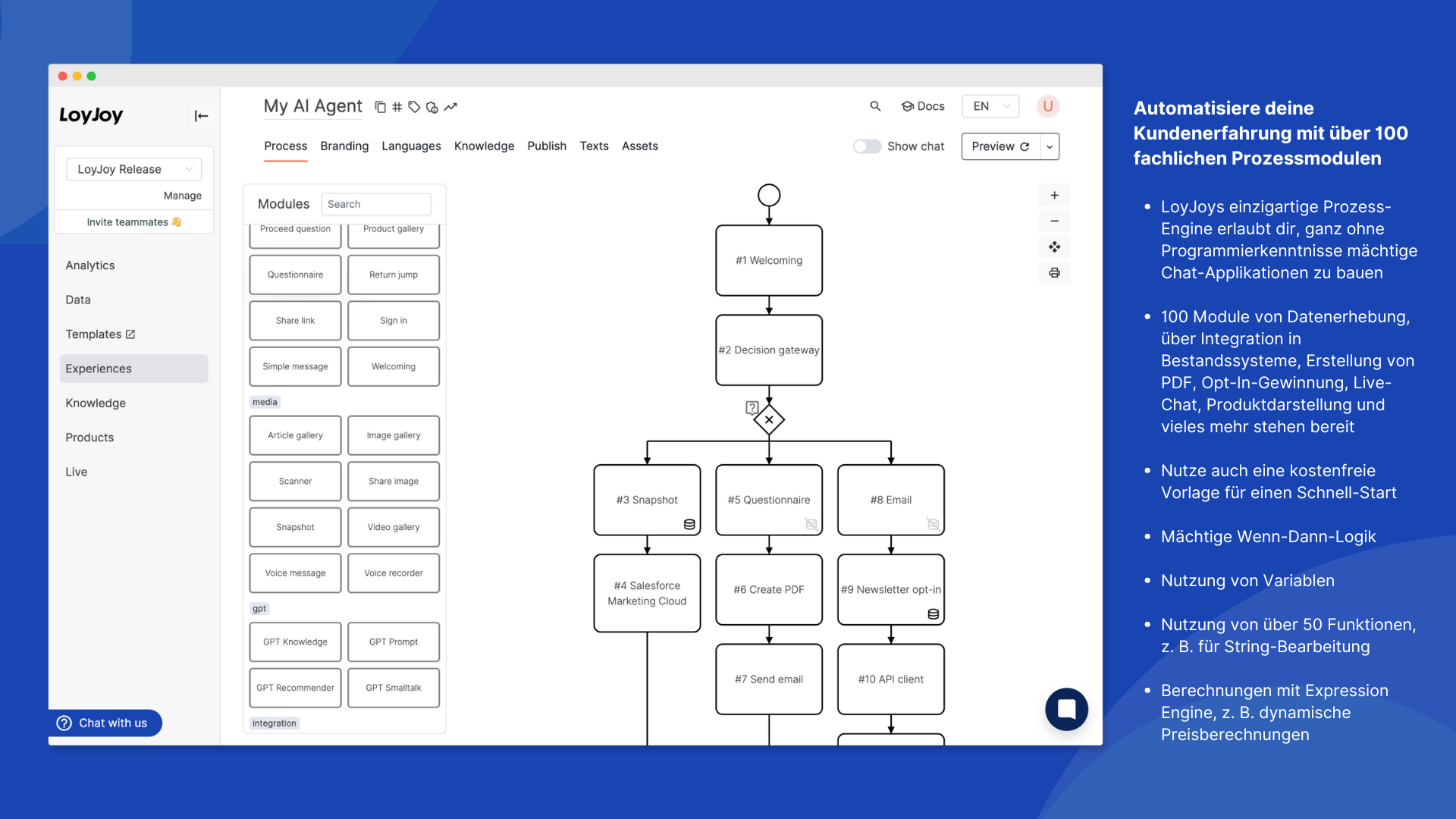Expand the Preview button dropdown arrow
Screen dimensions: 1456x819
pyautogui.click(x=1050, y=146)
